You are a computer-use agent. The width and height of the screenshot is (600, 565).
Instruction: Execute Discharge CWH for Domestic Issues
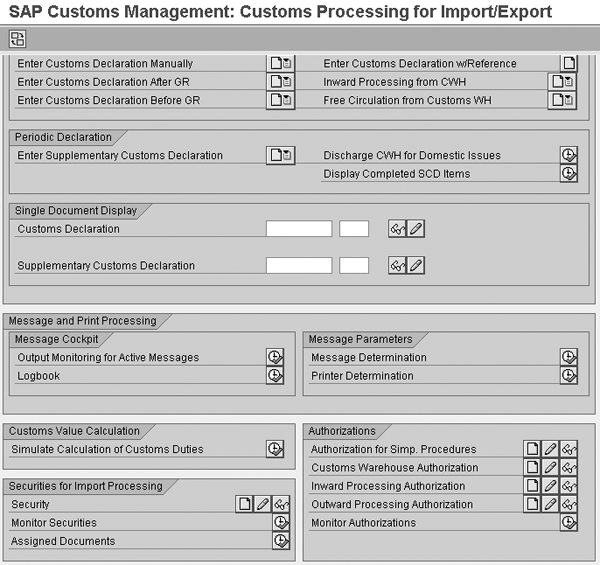pyautogui.click(x=569, y=155)
